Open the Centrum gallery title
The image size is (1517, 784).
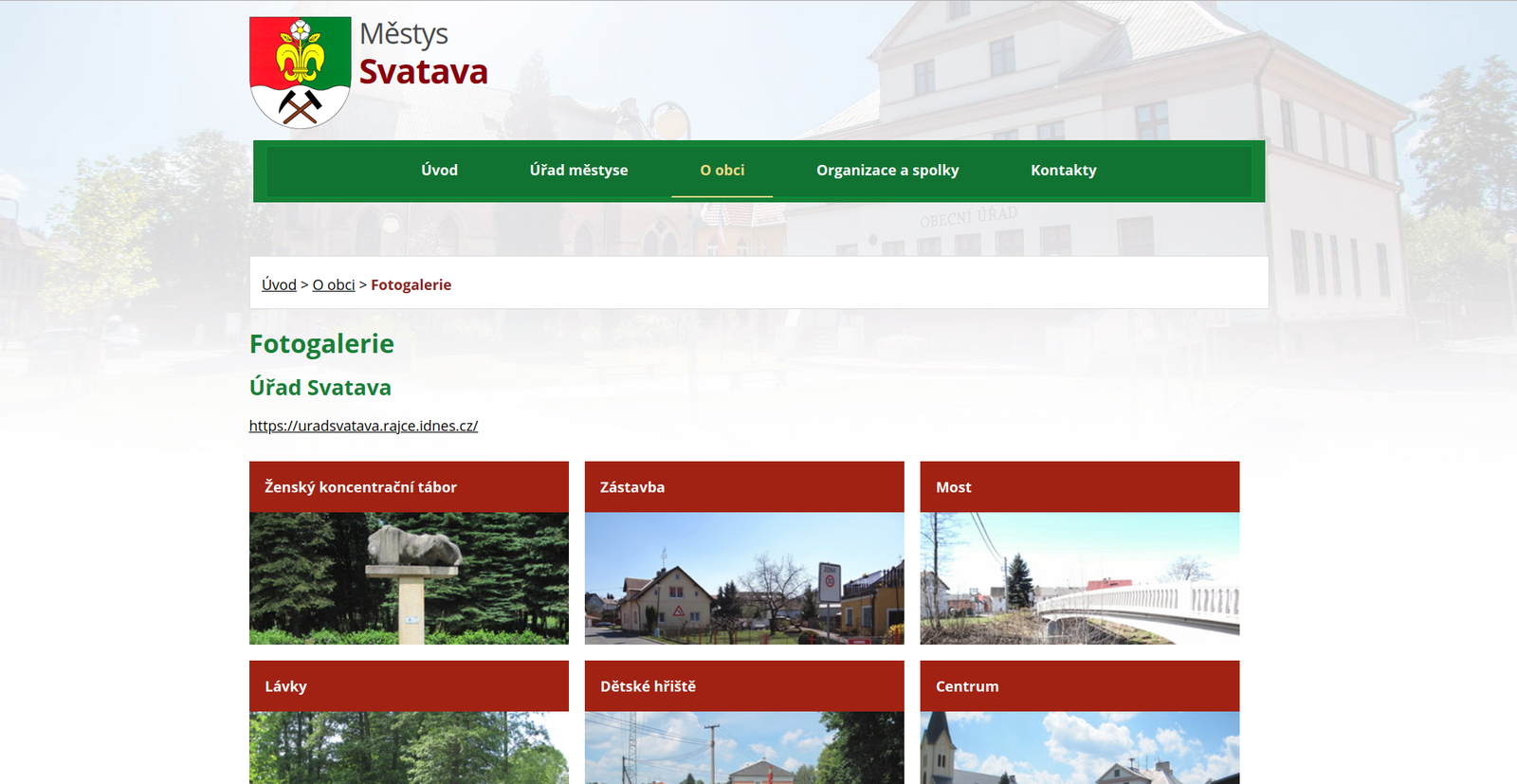click(x=966, y=686)
